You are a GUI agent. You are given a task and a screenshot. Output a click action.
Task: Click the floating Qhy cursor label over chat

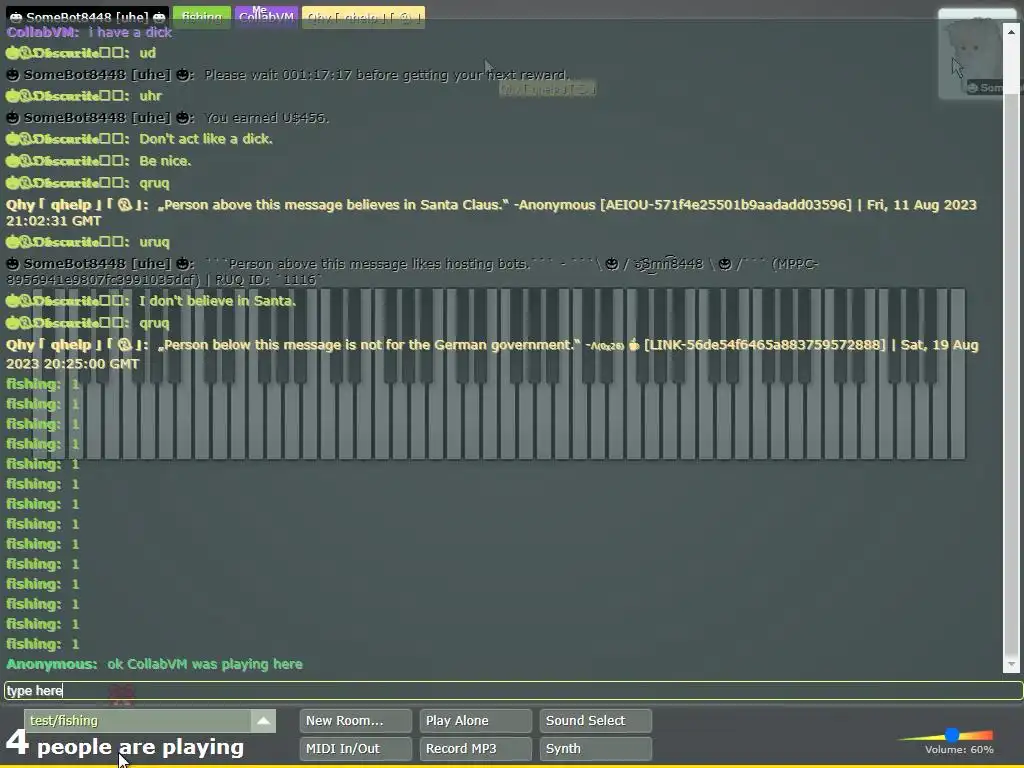pyautogui.click(x=547, y=89)
